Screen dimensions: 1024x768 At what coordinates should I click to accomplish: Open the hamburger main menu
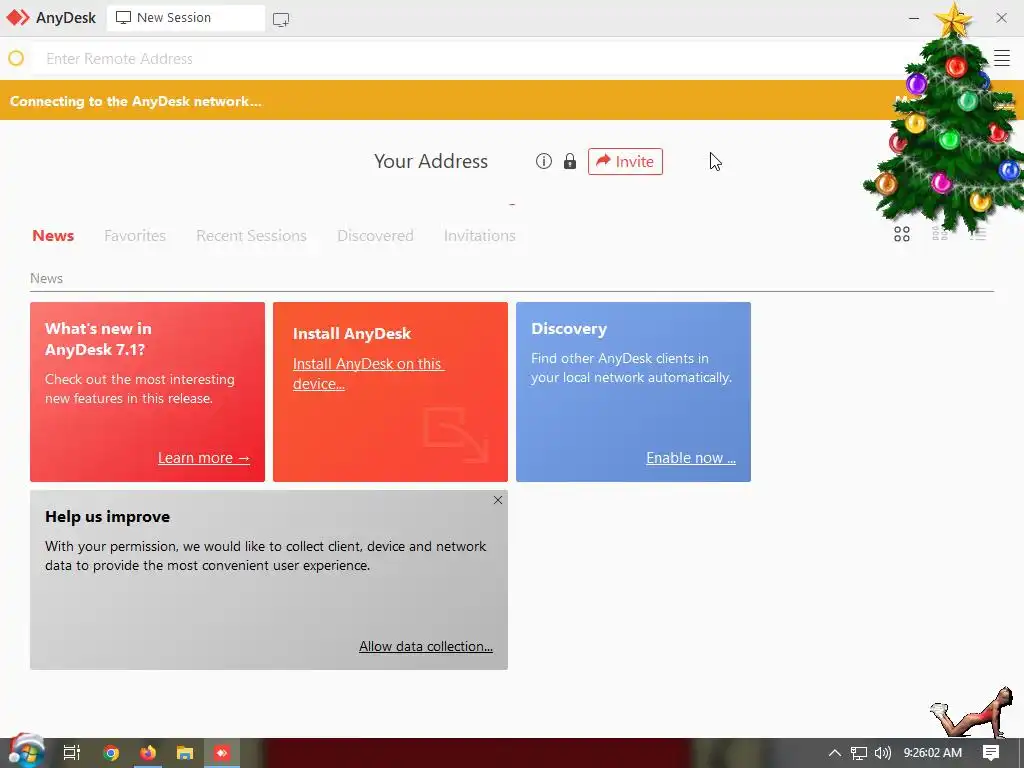[1002, 58]
